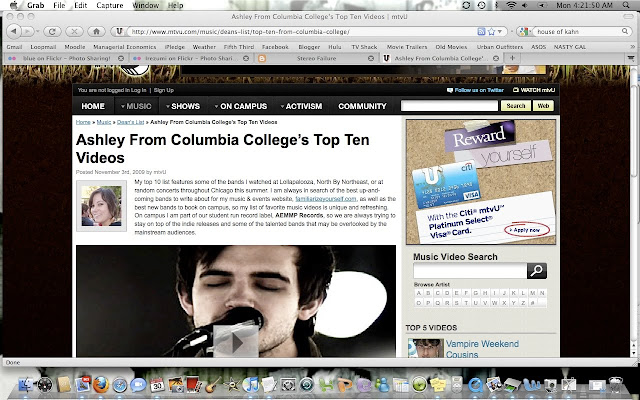Open the Window menu in menu bar
This screenshot has width=640, height=400.
coord(146,5)
